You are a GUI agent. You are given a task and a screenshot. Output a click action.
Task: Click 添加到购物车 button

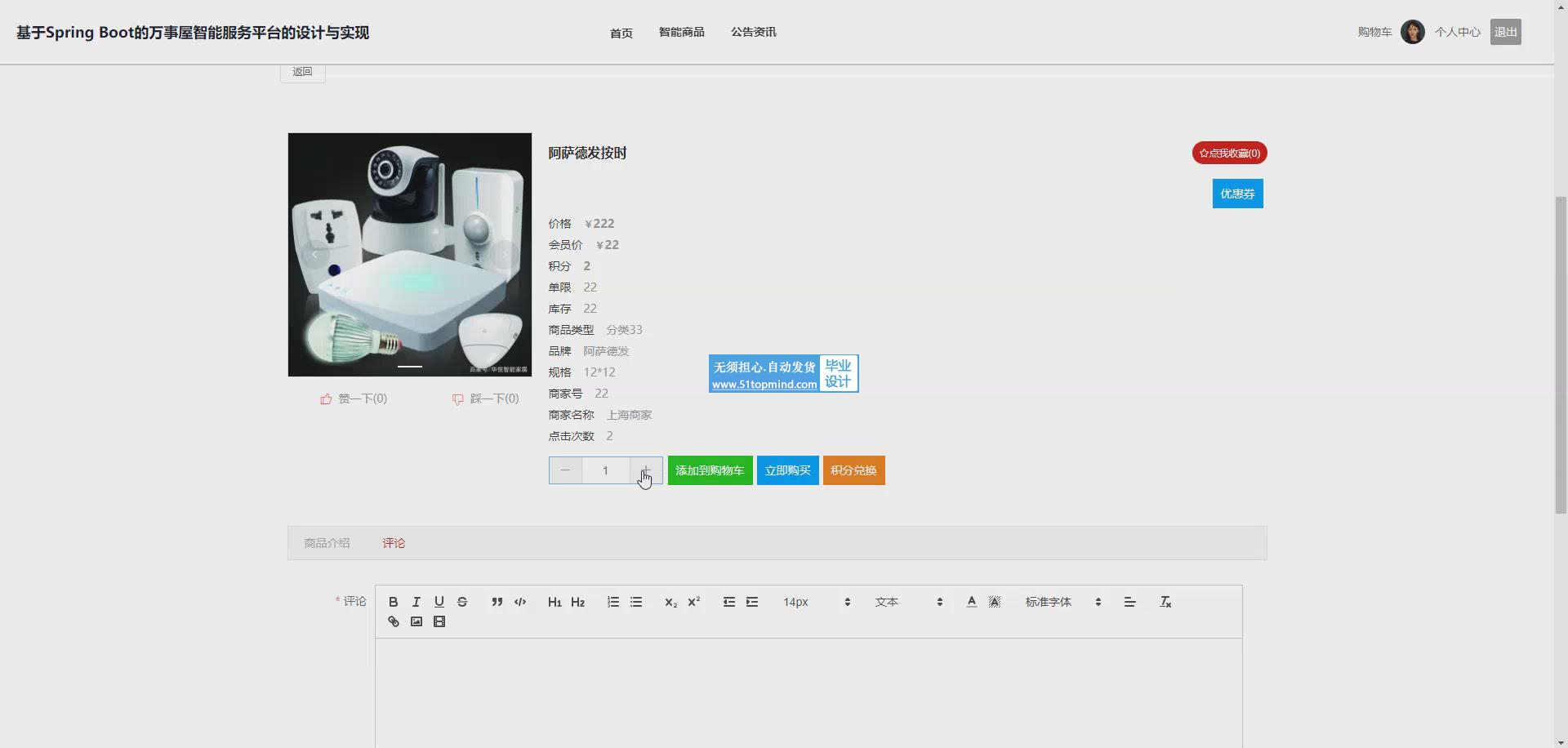[x=710, y=470]
